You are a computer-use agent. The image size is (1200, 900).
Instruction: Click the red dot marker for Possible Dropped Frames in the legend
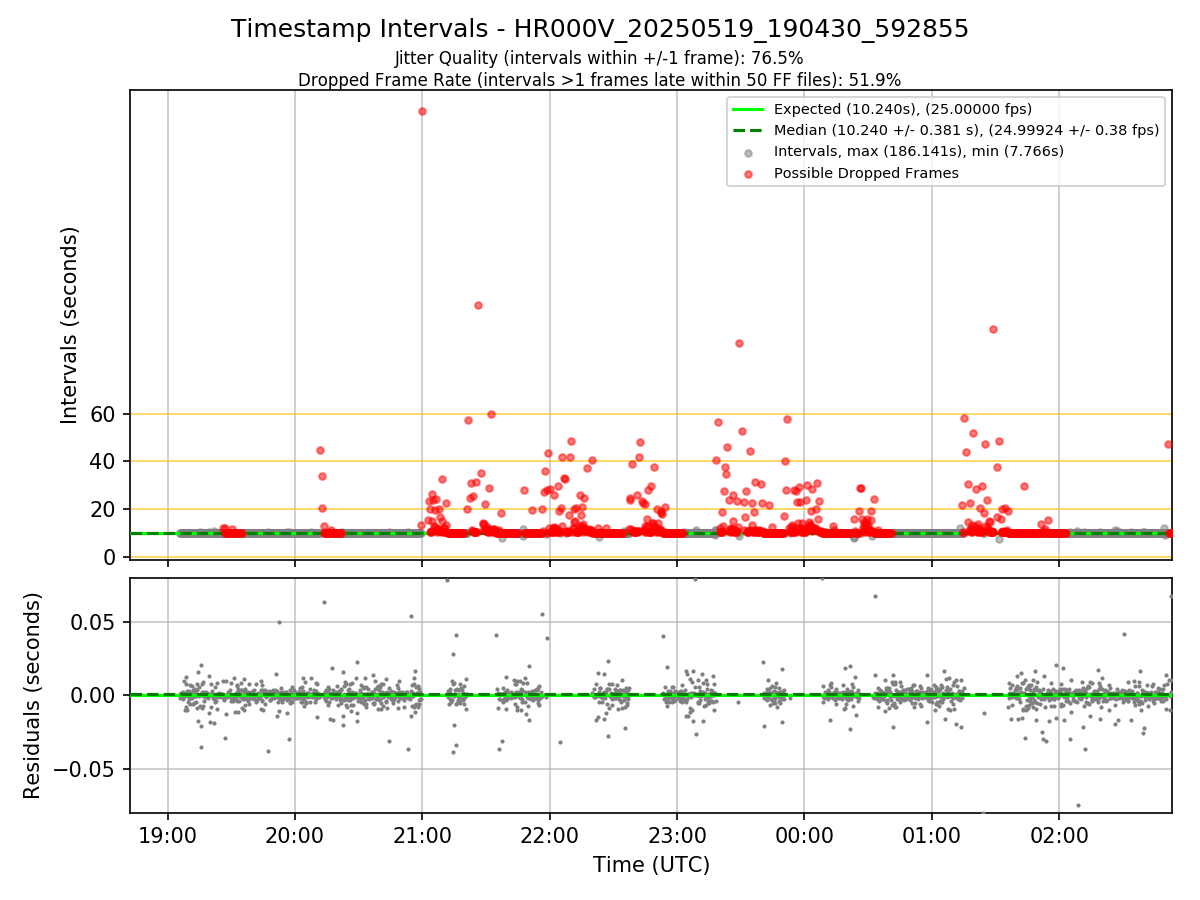point(748,173)
